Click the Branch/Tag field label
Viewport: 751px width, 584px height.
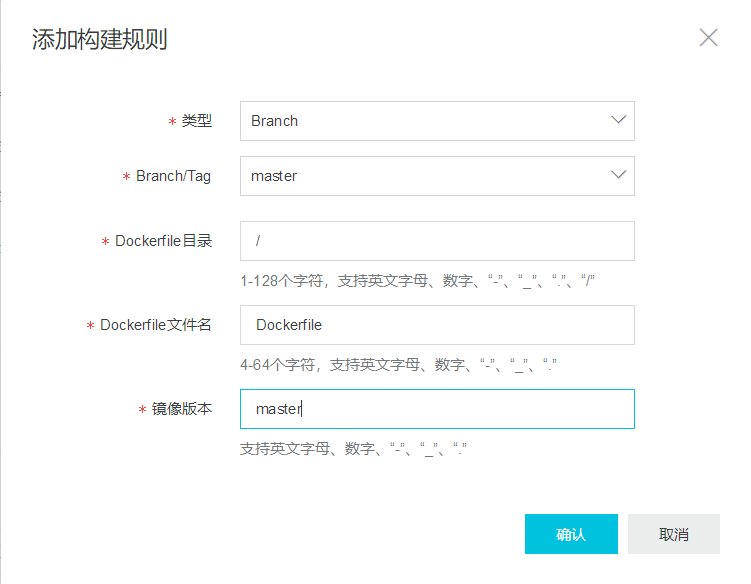tap(173, 176)
